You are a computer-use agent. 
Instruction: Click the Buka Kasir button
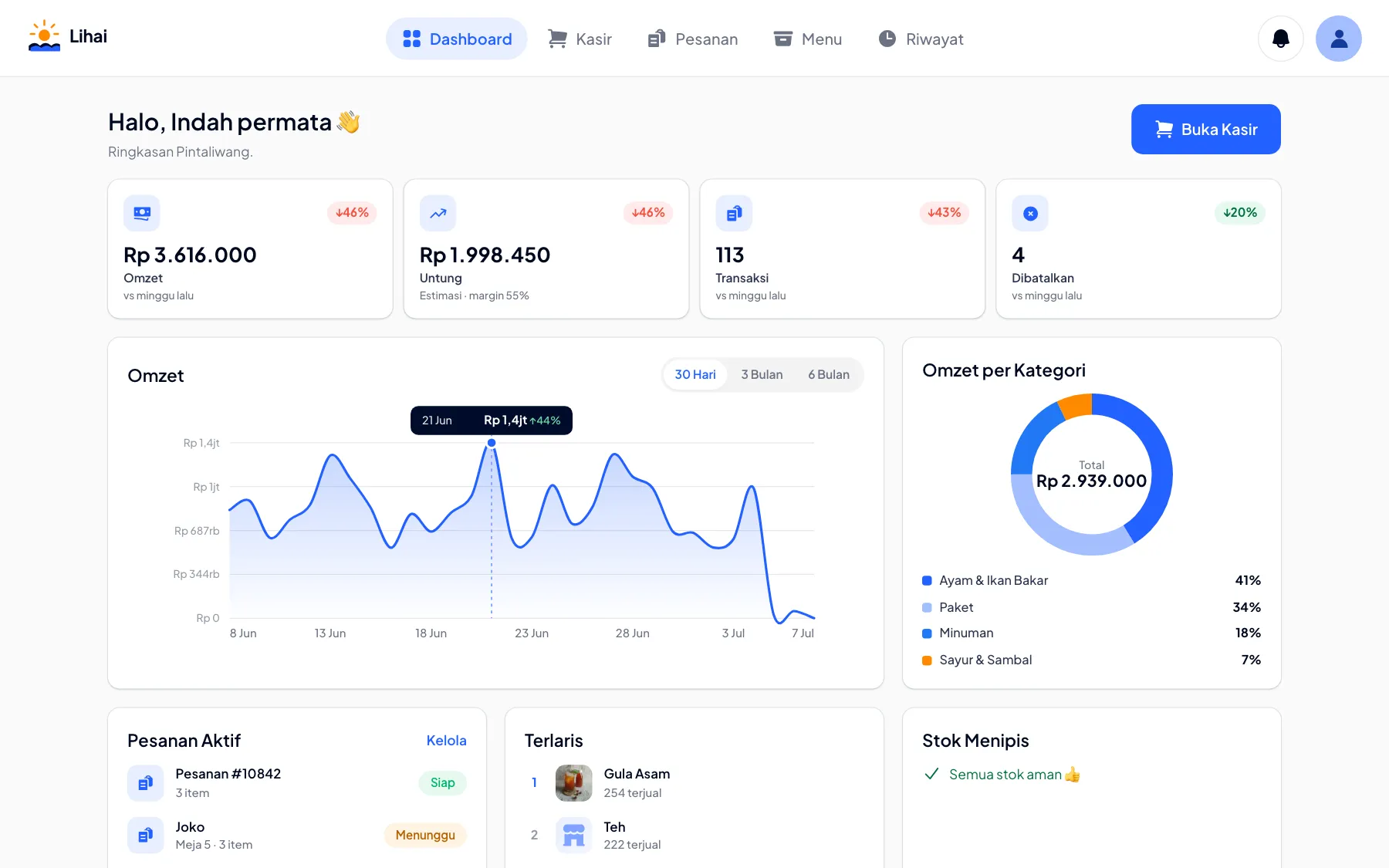[1206, 130]
